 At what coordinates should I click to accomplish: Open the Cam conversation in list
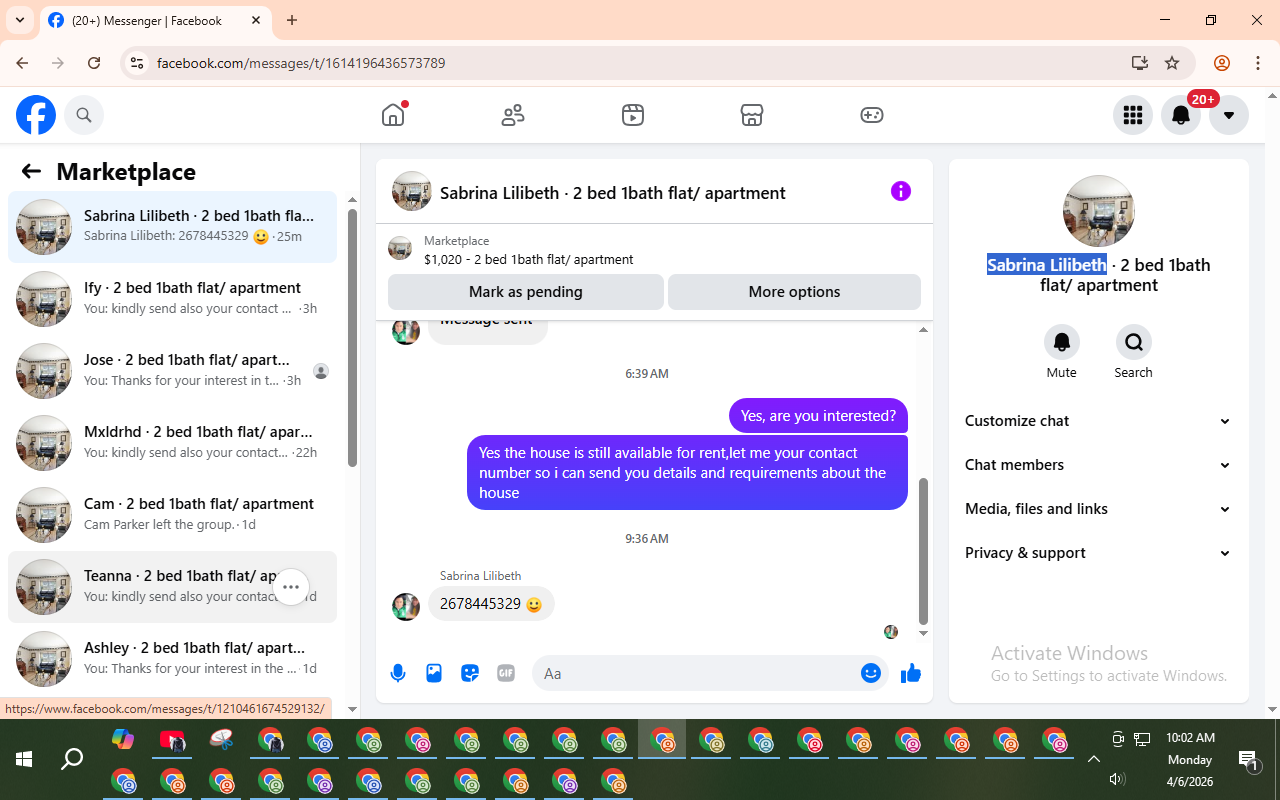click(x=173, y=515)
